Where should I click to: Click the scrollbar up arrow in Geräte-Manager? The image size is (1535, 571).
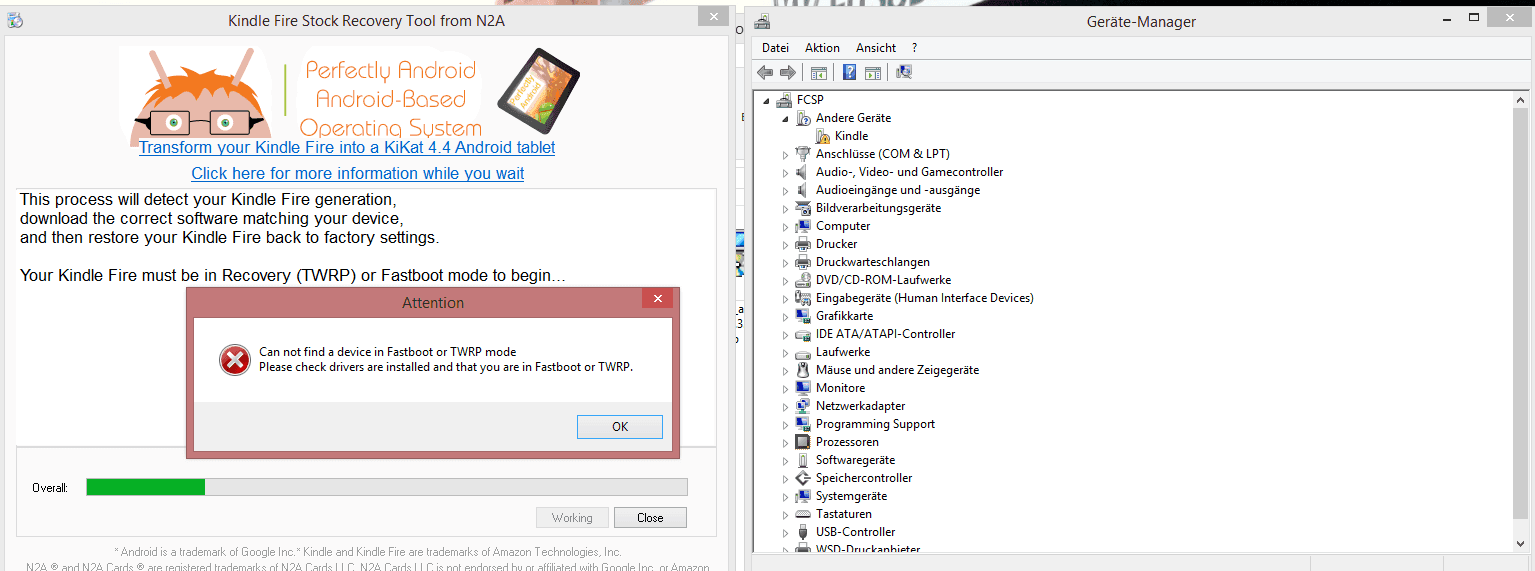tap(1522, 98)
